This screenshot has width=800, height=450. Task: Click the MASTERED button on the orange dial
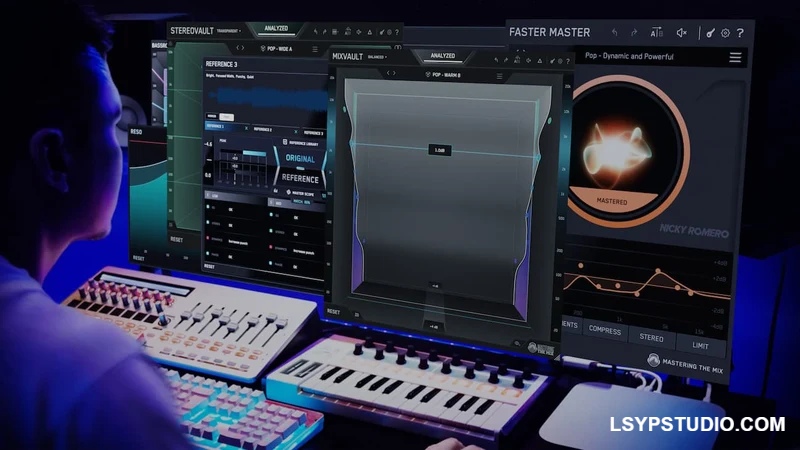[612, 201]
